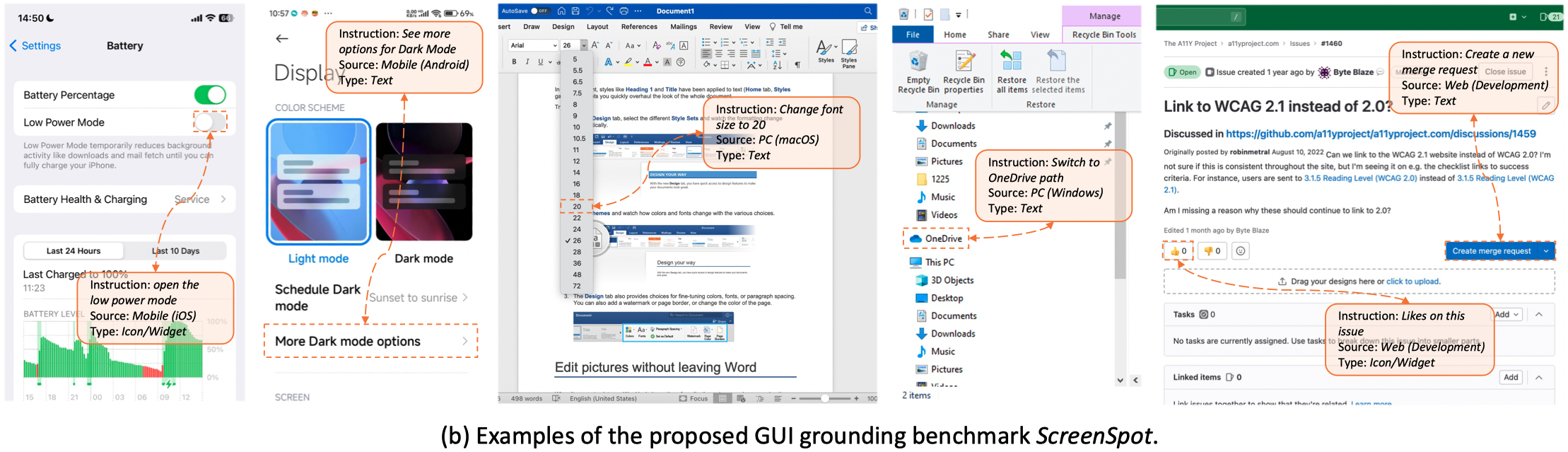Click the Word zoom slider handle

(824, 398)
